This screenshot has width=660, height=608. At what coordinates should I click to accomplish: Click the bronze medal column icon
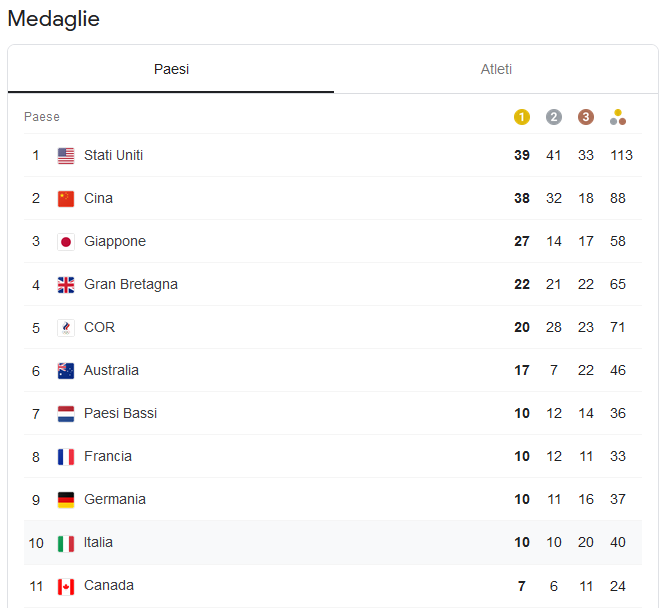585,117
